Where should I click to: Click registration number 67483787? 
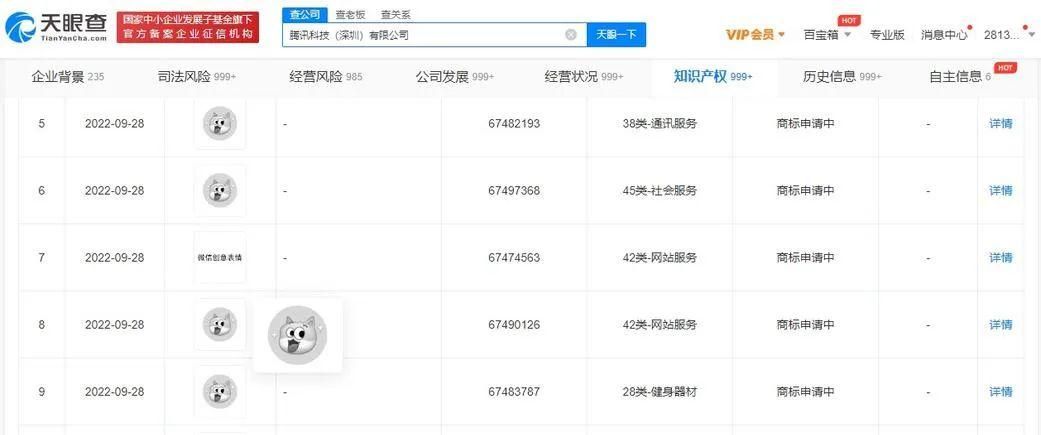tap(514, 392)
